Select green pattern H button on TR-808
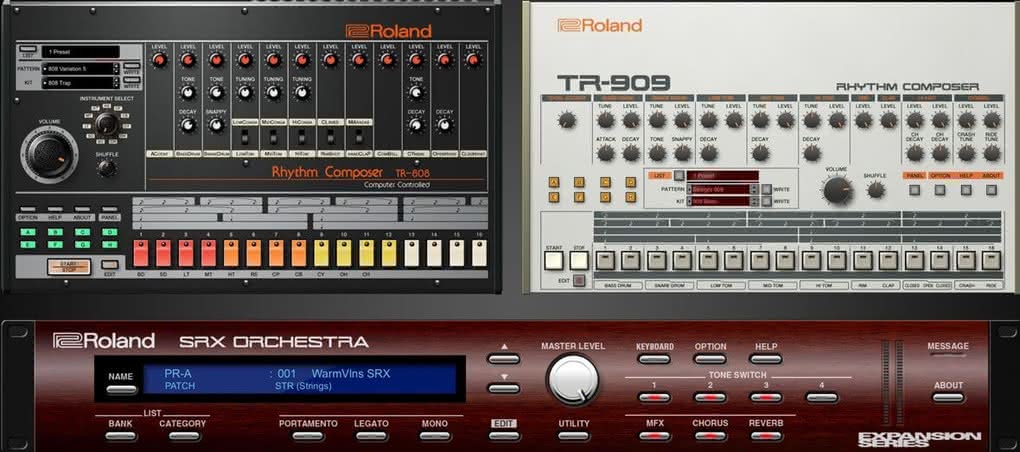The width and height of the screenshot is (1020, 452). (x=110, y=245)
